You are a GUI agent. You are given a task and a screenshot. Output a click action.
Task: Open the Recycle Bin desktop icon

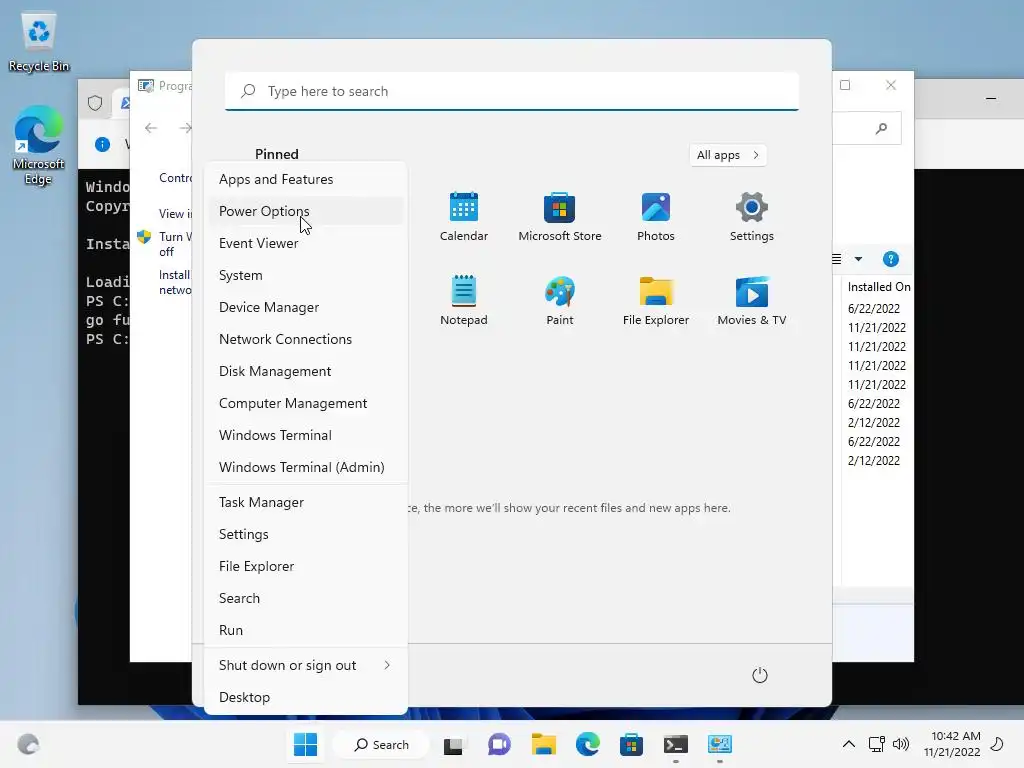(39, 42)
